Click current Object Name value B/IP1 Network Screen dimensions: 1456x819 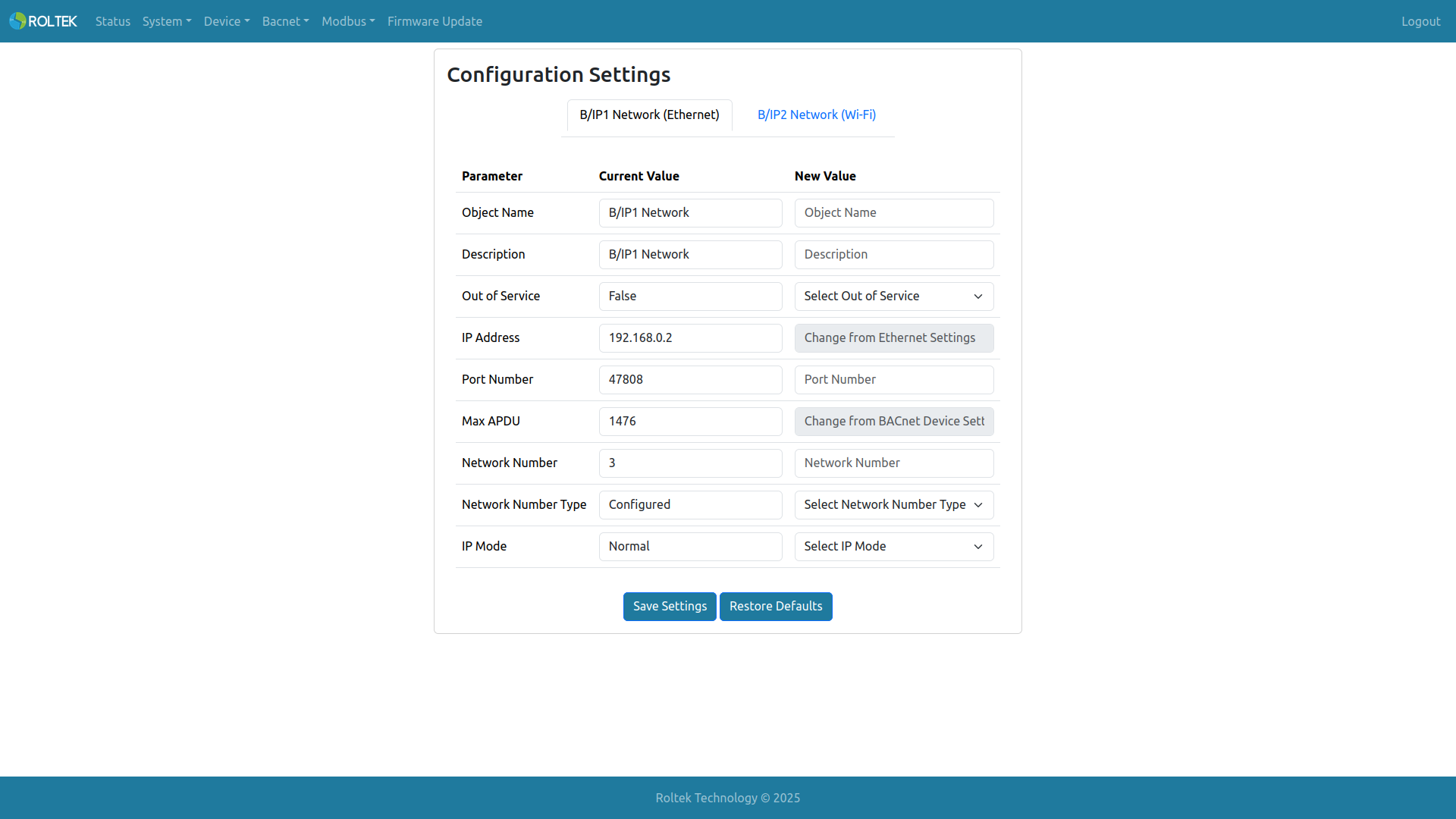point(690,213)
